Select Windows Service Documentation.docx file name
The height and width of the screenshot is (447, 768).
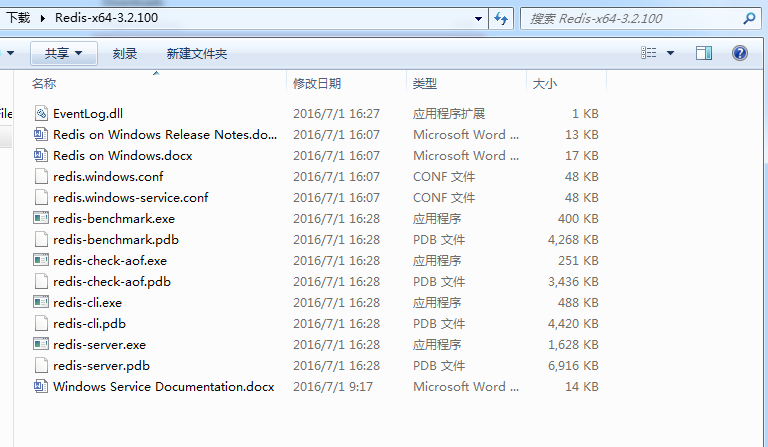(164, 387)
